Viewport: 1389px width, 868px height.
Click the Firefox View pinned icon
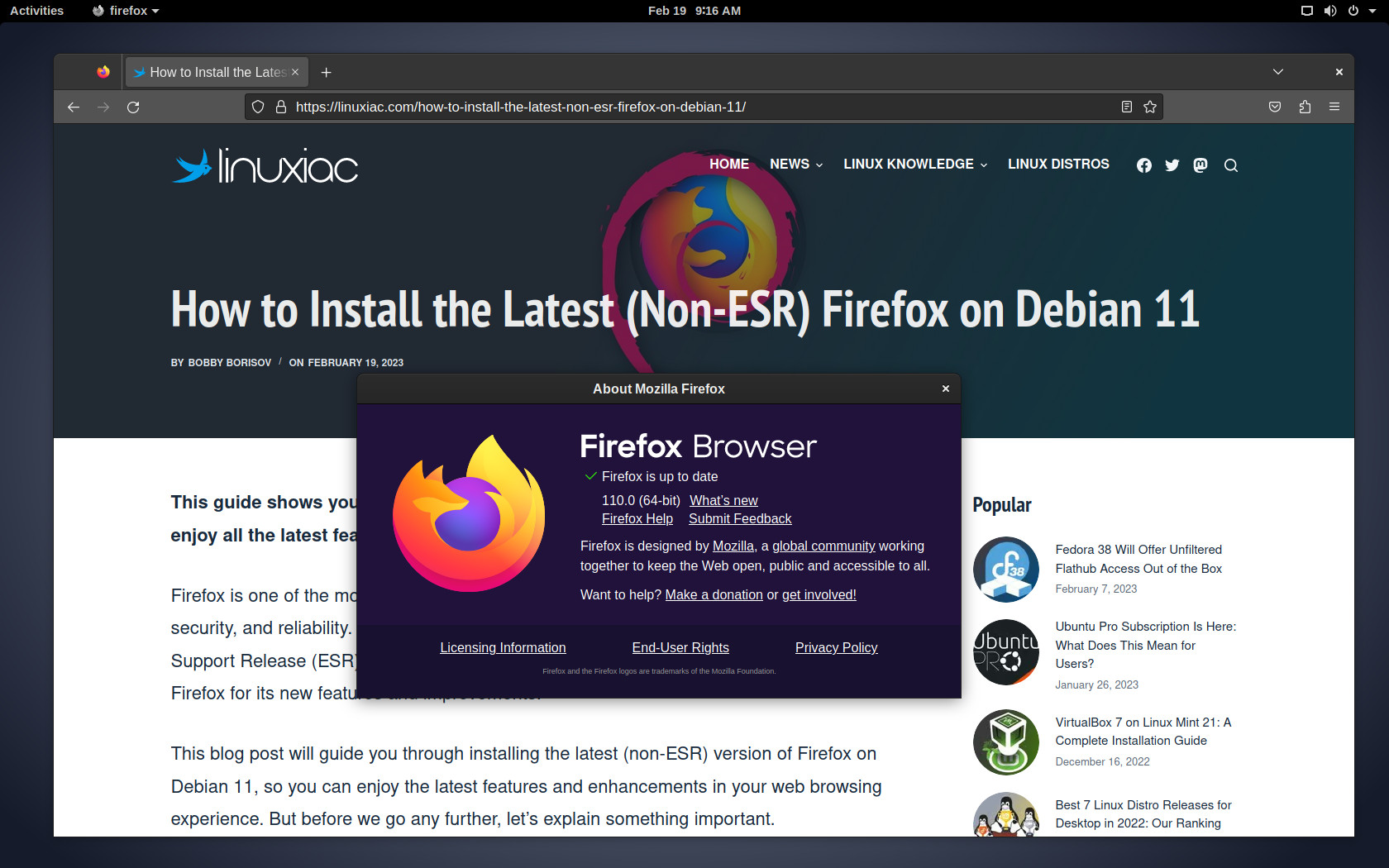click(x=103, y=72)
